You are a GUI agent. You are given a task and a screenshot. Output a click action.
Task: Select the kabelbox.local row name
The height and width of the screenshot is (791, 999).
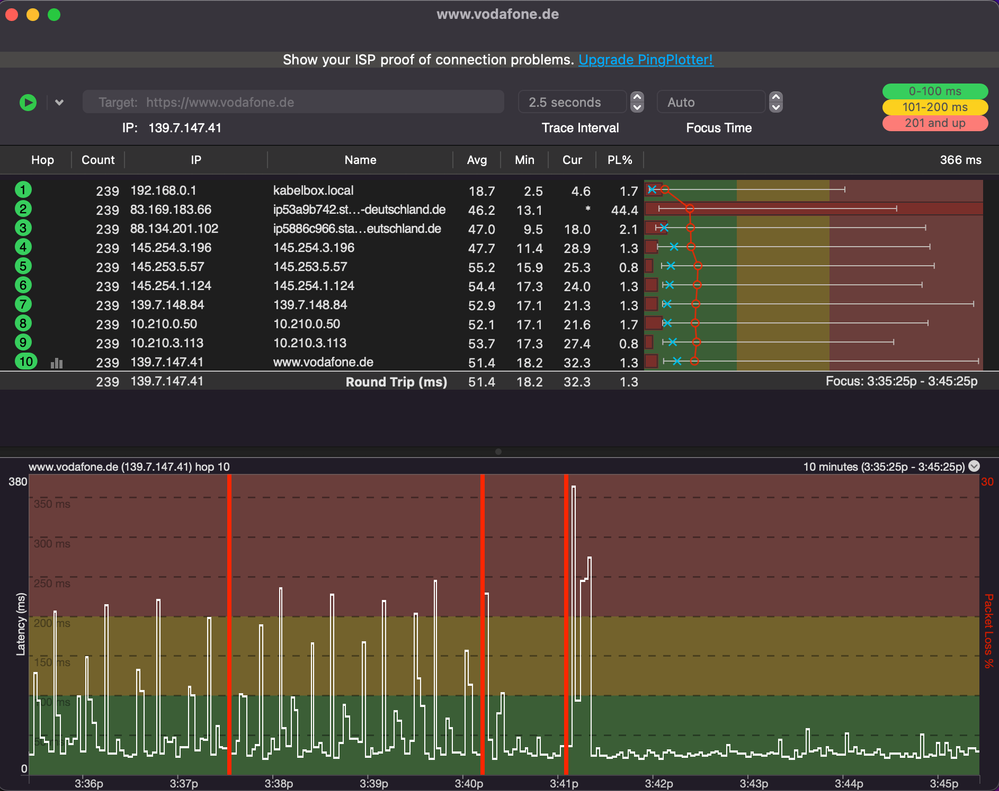pos(313,190)
